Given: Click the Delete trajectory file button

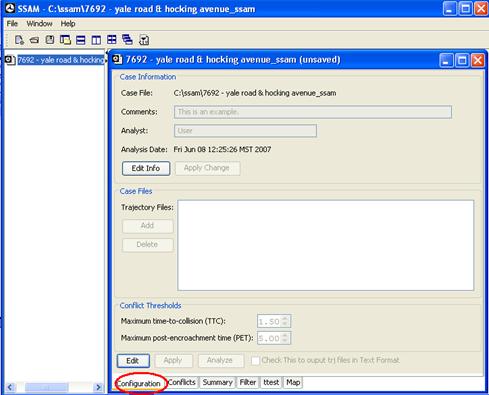Looking at the screenshot, I should (x=147, y=245).
